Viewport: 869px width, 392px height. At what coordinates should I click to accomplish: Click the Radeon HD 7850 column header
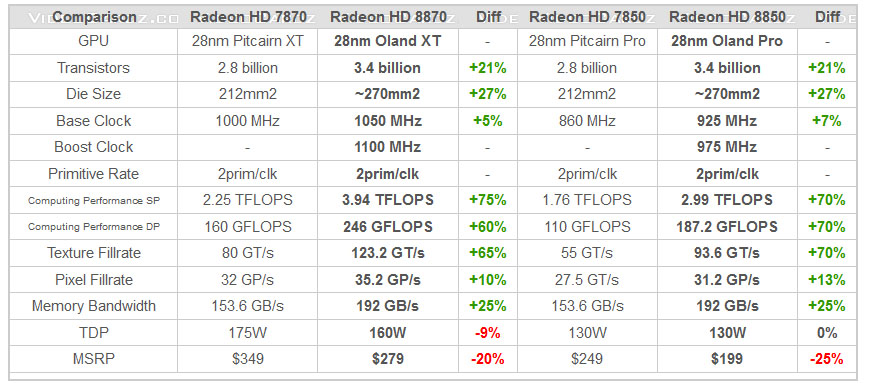[587, 17]
